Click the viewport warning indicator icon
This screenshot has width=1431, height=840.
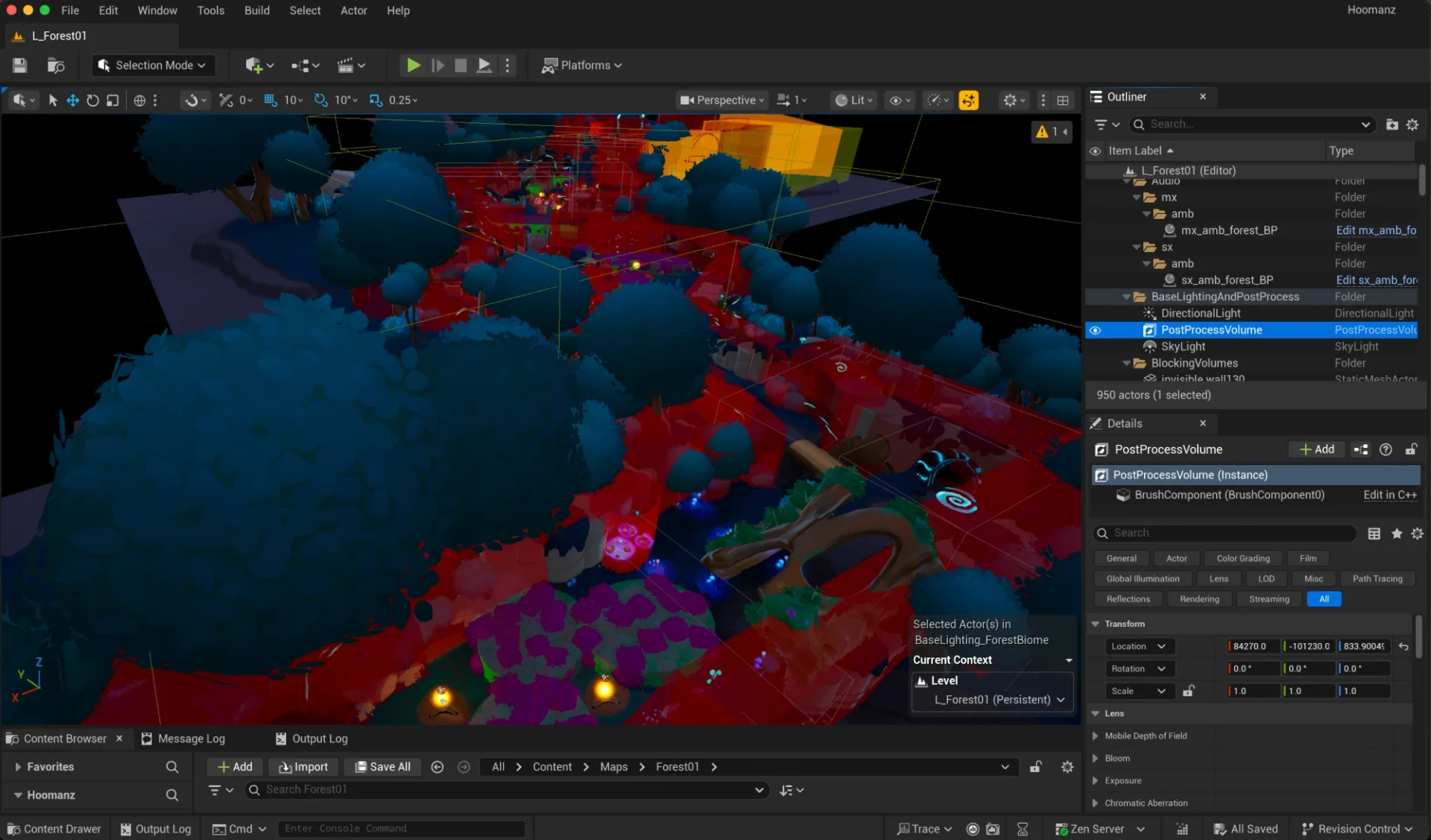(1042, 132)
